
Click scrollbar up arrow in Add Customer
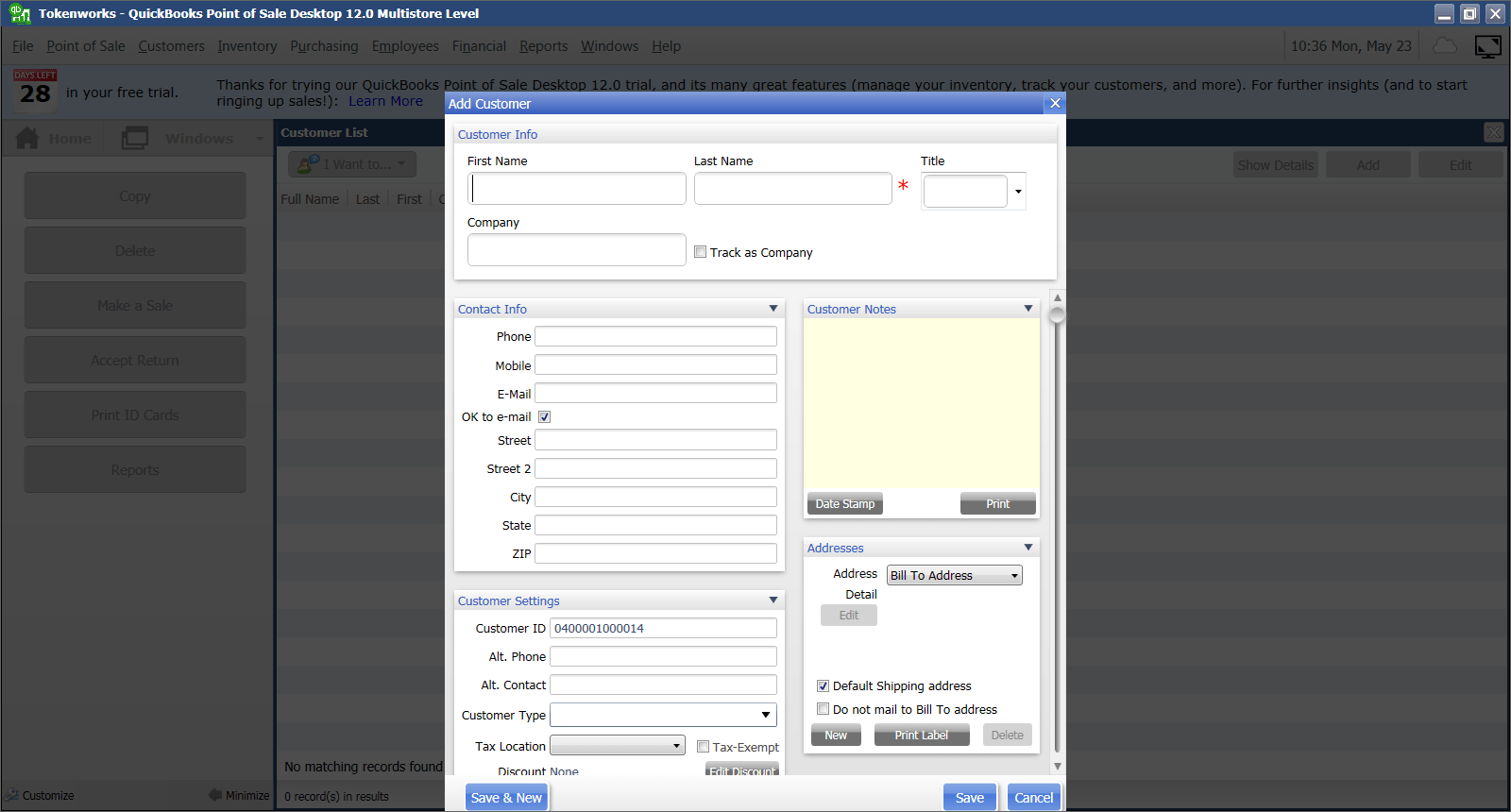pos(1057,297)
